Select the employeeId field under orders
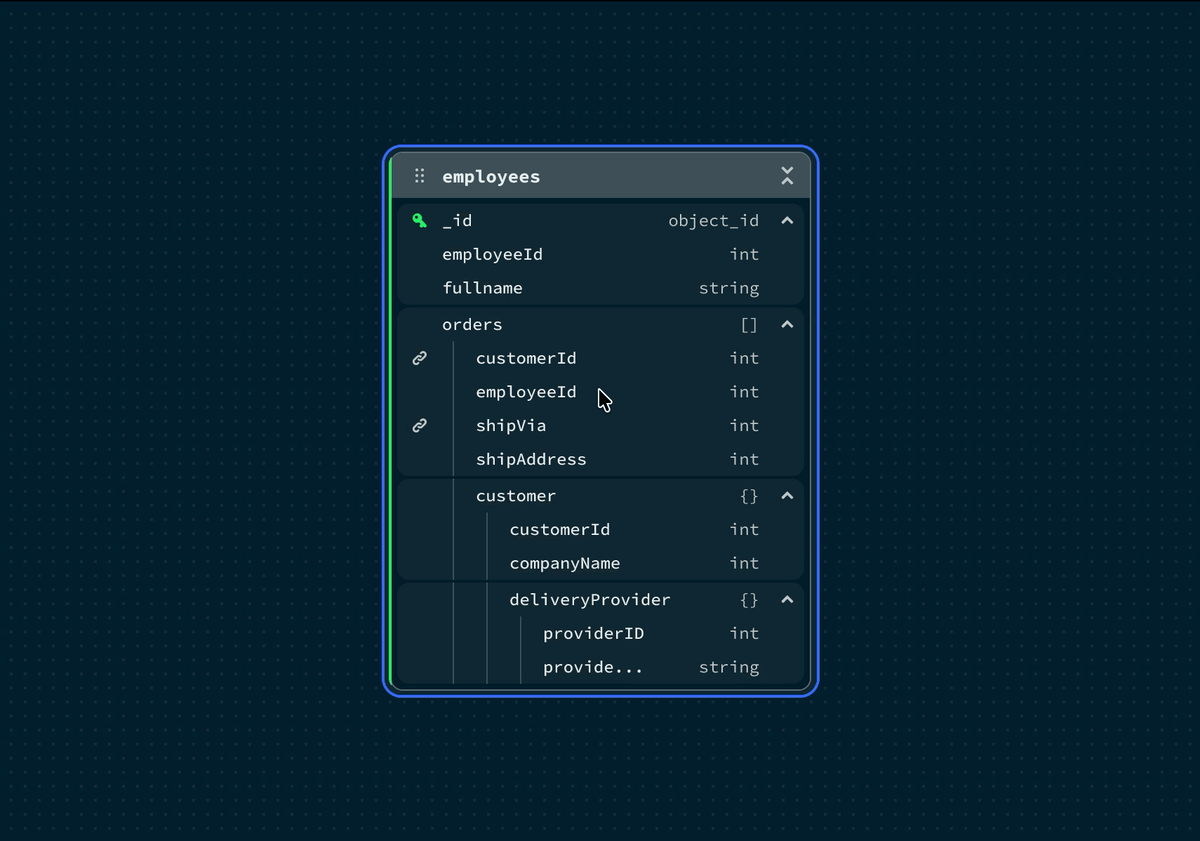 tap(526, 392)
